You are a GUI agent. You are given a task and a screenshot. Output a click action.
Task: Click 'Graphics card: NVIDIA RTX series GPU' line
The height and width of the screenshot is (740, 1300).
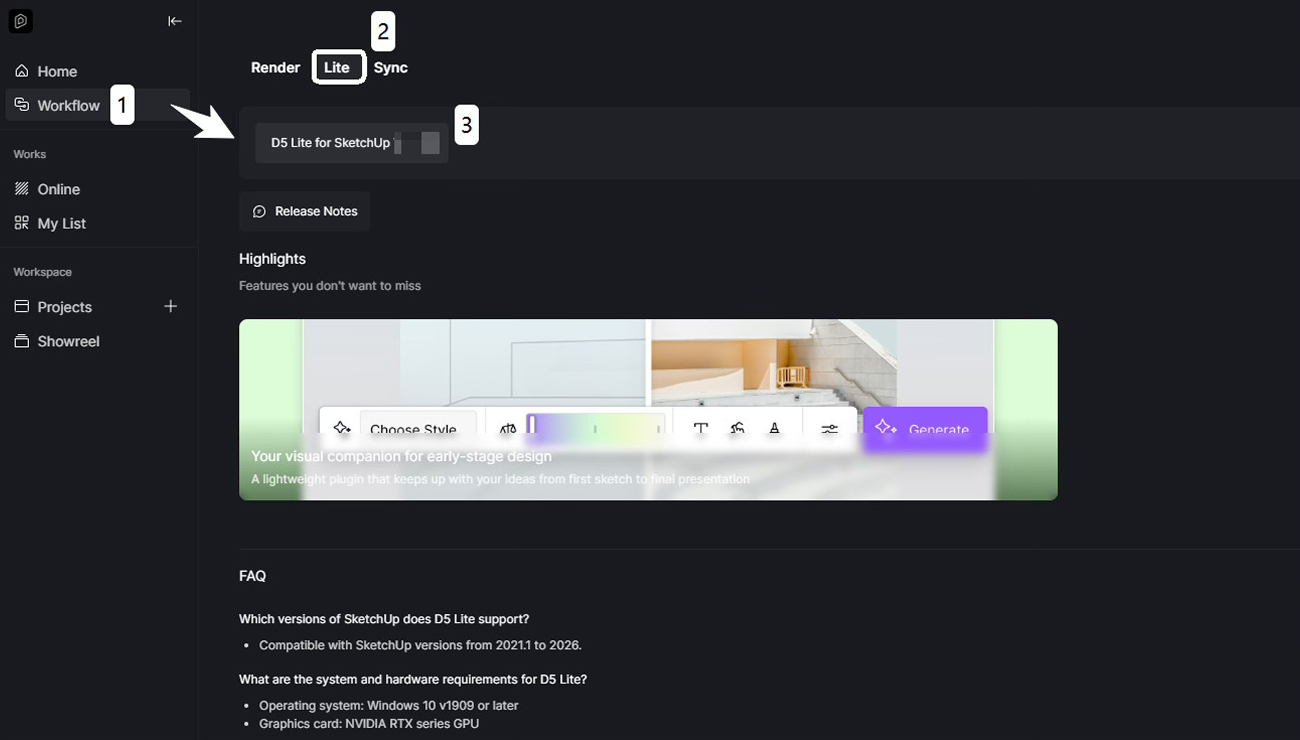point(369,723)
